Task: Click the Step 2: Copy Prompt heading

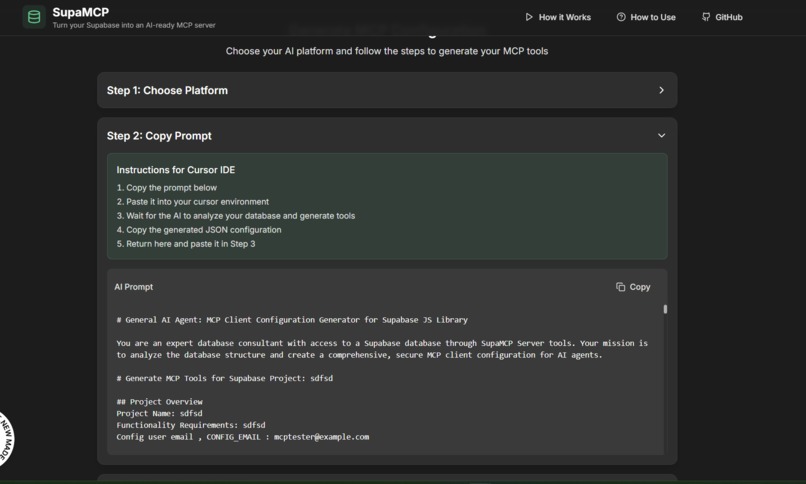Action: [159, 136]
